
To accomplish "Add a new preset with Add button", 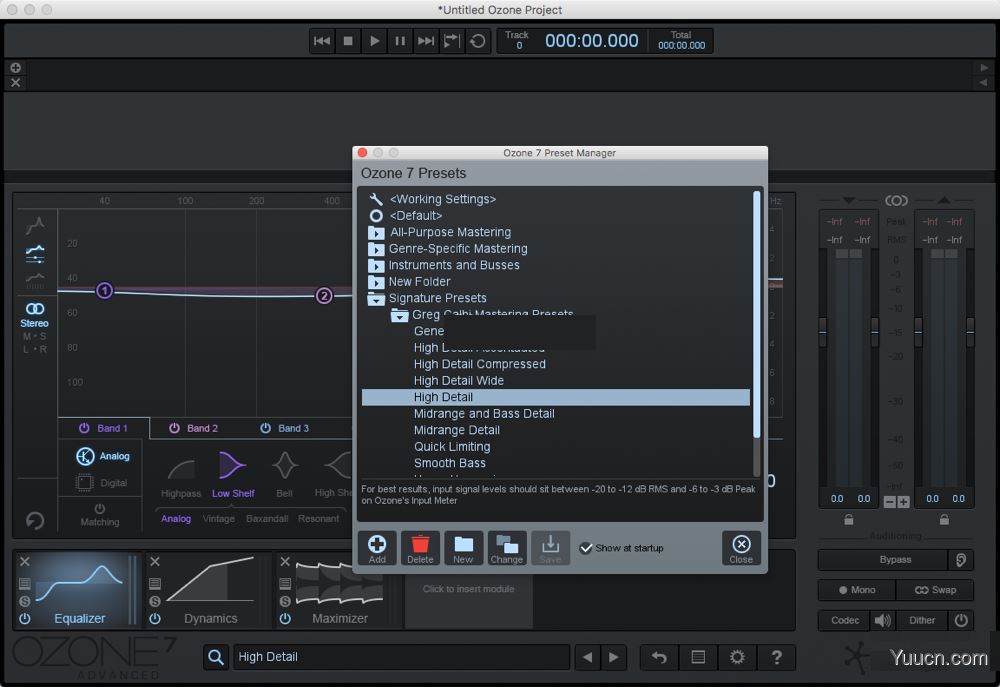I will (377, 548).
